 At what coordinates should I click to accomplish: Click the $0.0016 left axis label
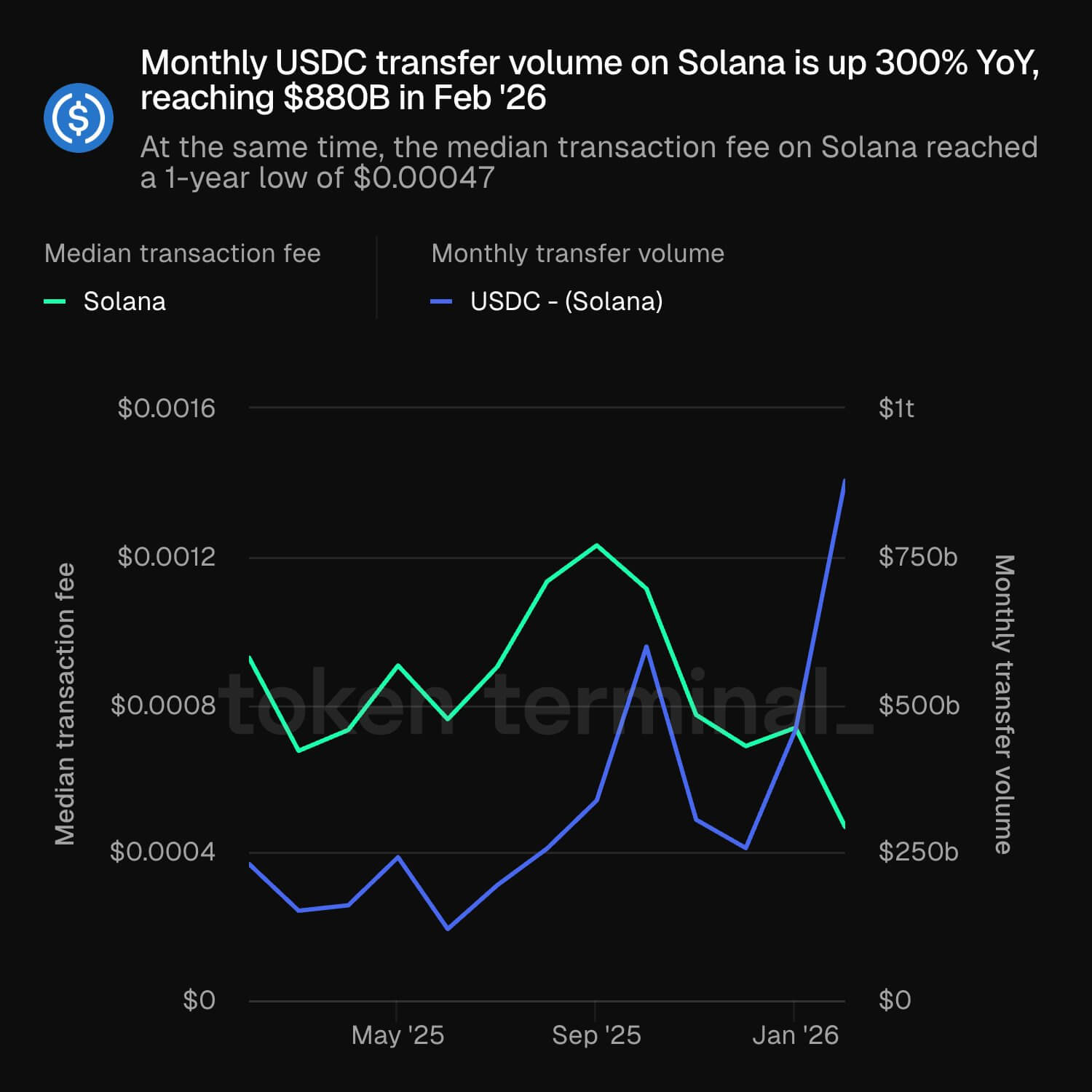[x=167, y=408]
